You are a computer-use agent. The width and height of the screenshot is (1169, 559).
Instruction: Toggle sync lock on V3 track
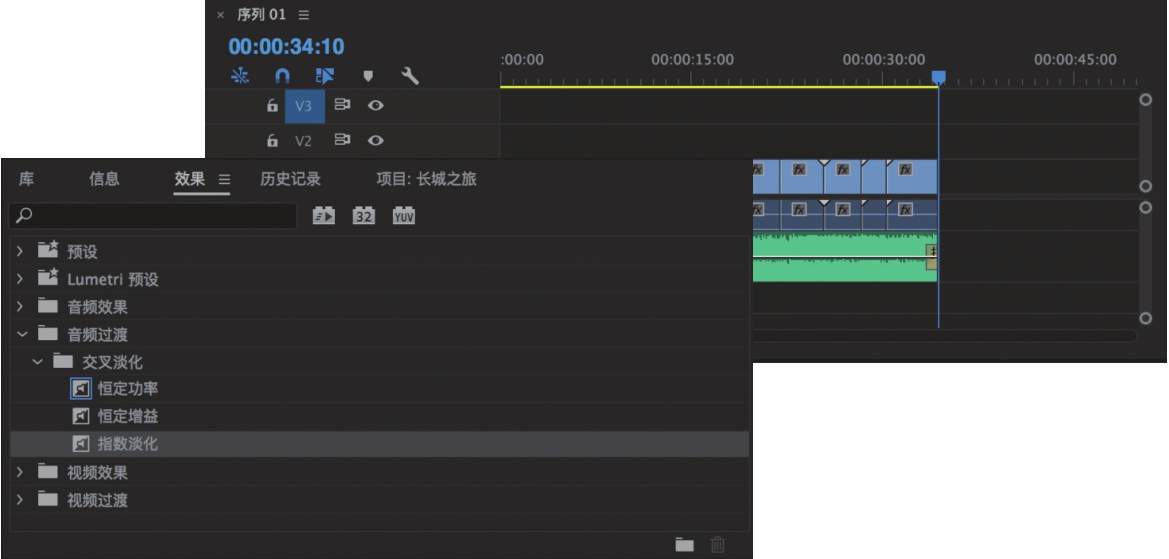click(x=342, y=105)
